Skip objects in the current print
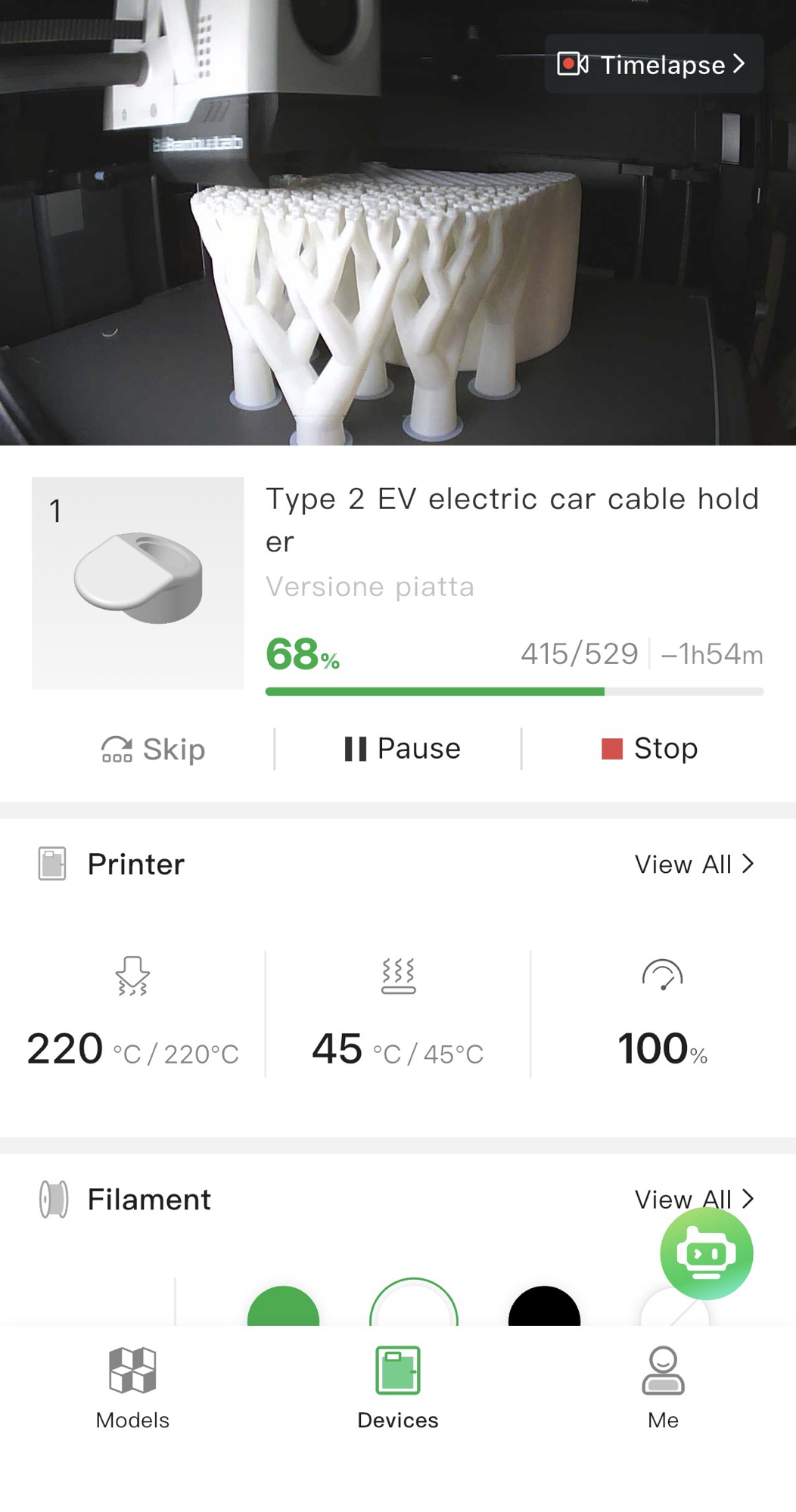Image resolution: width=796 pixels, height=1512 pixels. click(x=154, y=749)
